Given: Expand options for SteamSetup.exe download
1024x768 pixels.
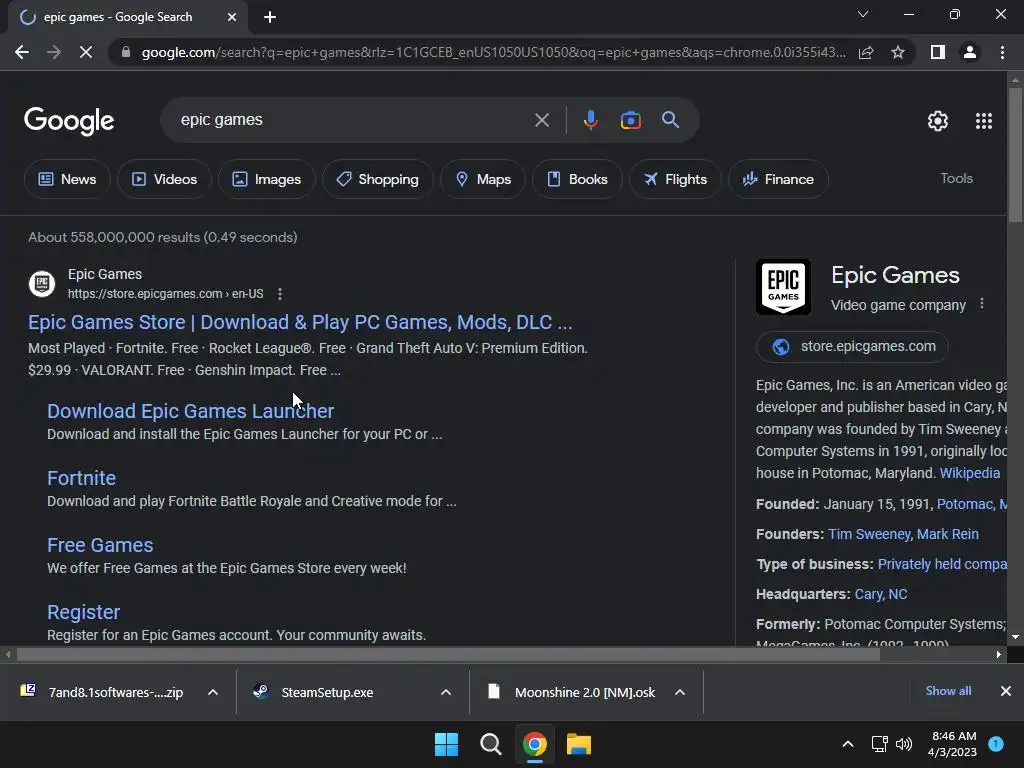Looking at the screenshot, I should pyautogui.click(x=445, y=692).
